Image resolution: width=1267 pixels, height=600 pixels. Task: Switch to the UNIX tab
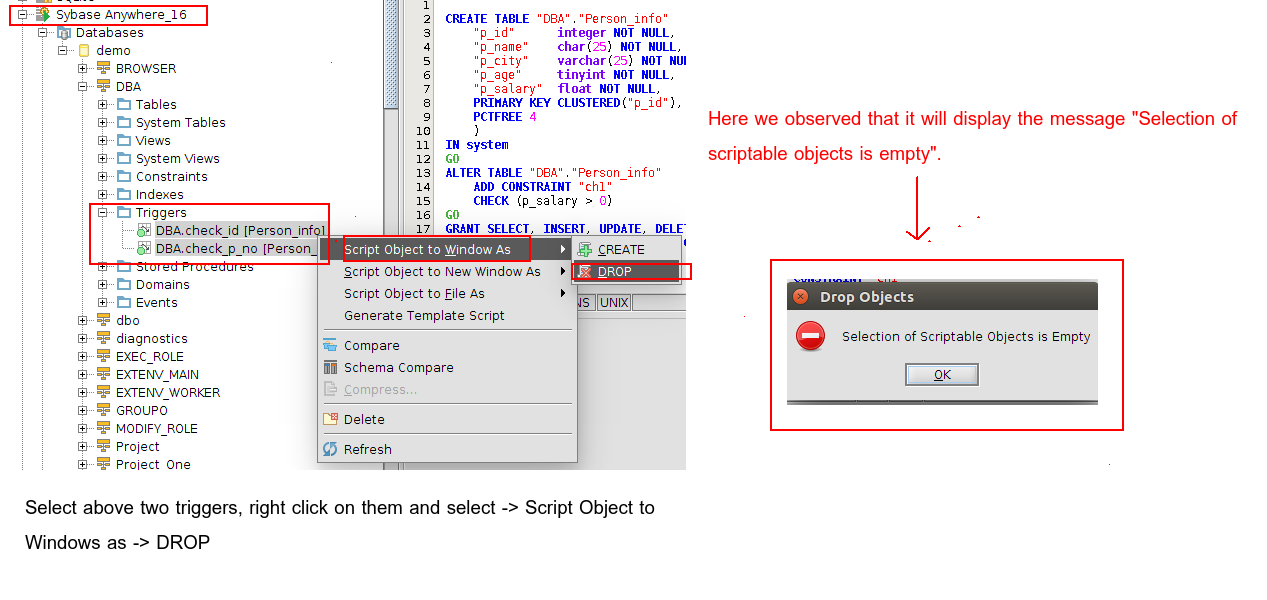(614, 302)
